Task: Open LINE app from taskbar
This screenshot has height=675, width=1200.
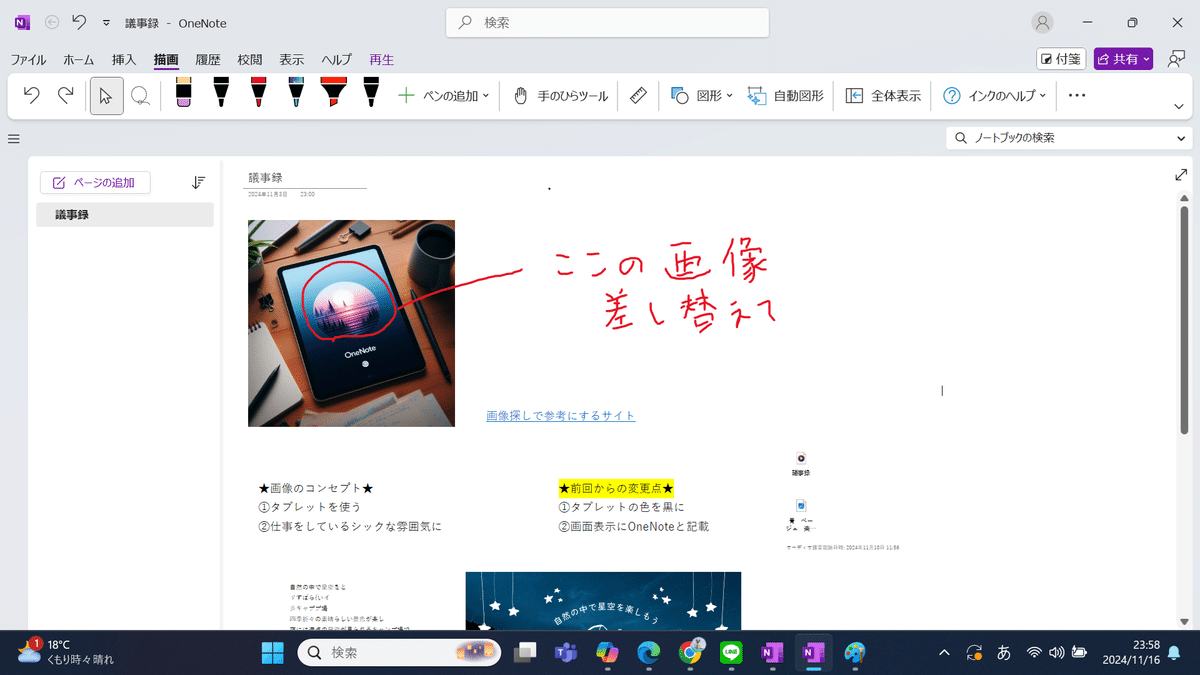Action: point(731,652)
